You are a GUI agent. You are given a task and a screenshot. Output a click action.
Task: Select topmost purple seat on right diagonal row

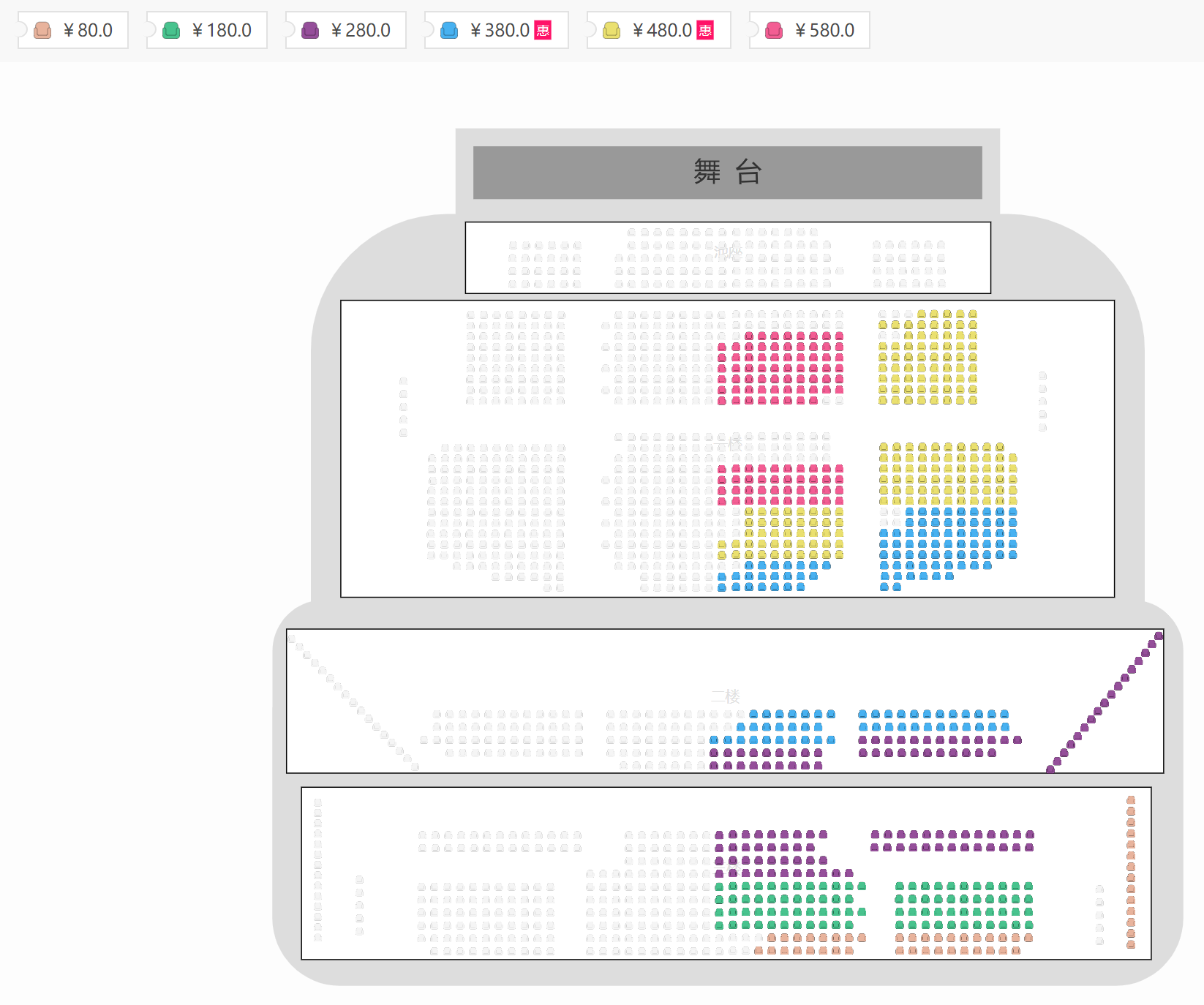1159,636
